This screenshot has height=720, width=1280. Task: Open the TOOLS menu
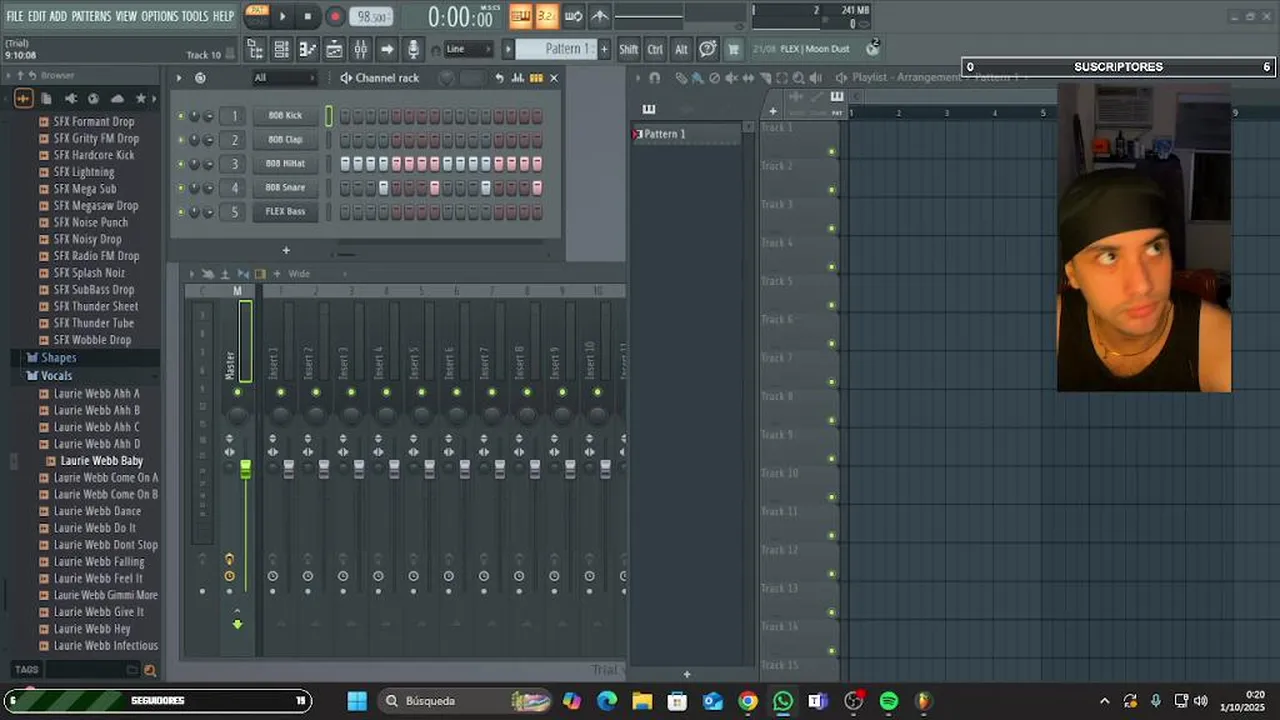pos(195,16)
